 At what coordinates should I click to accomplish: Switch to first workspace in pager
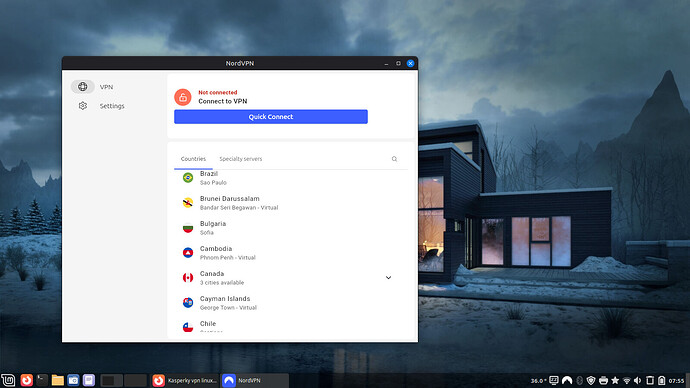pos(112,381)
